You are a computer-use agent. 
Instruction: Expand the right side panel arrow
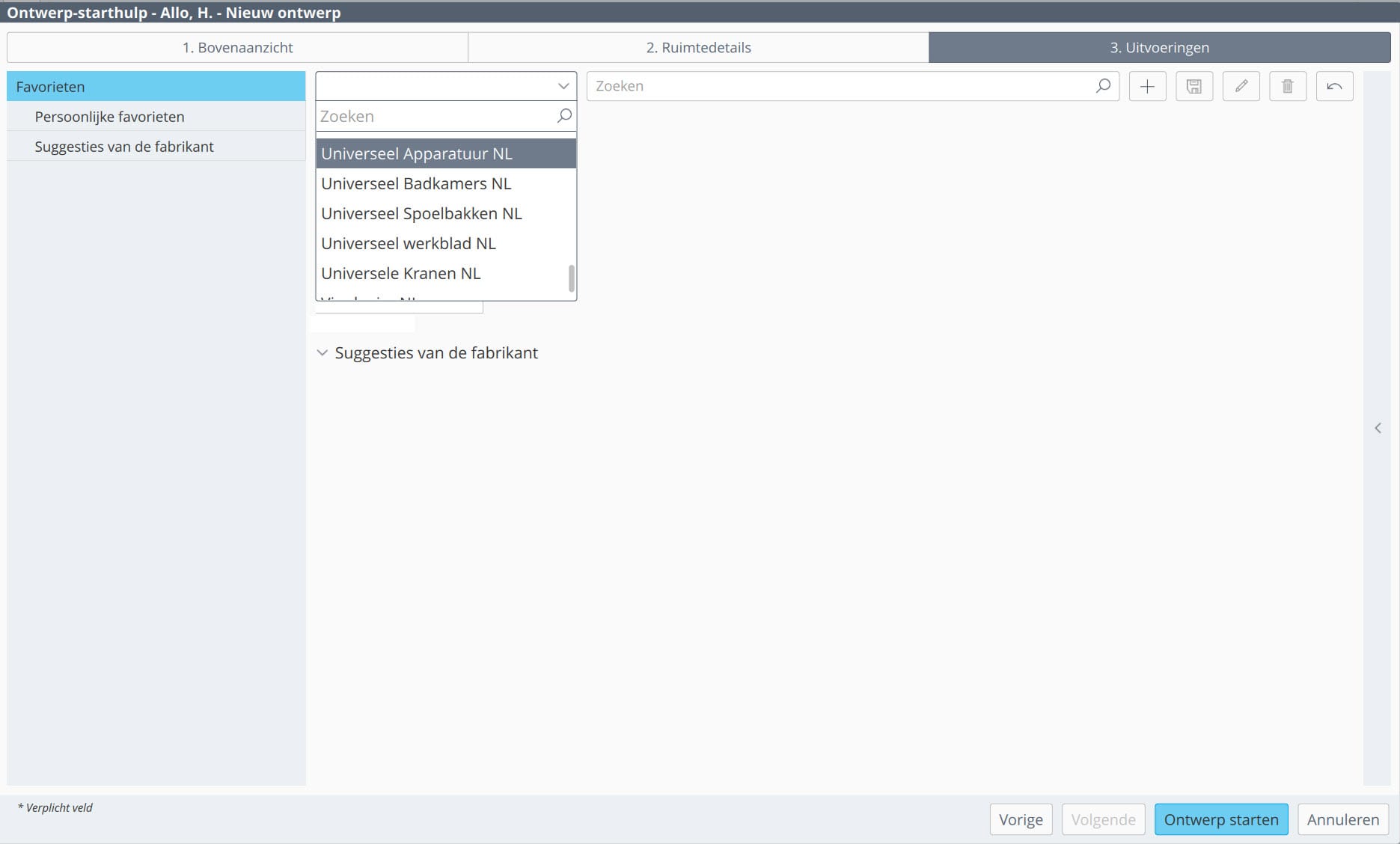(1378, 428)
